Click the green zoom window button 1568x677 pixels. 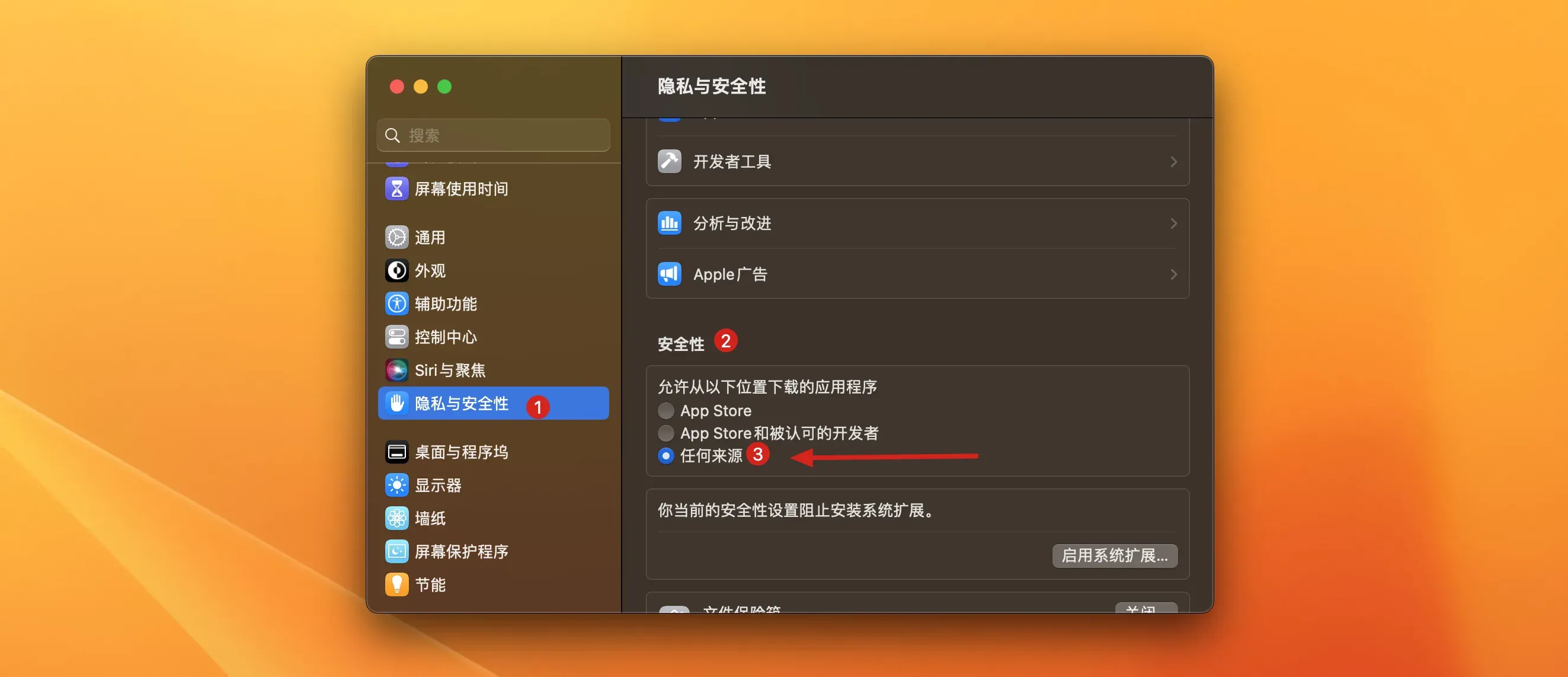pyautogui.click(x=444, y=87)
